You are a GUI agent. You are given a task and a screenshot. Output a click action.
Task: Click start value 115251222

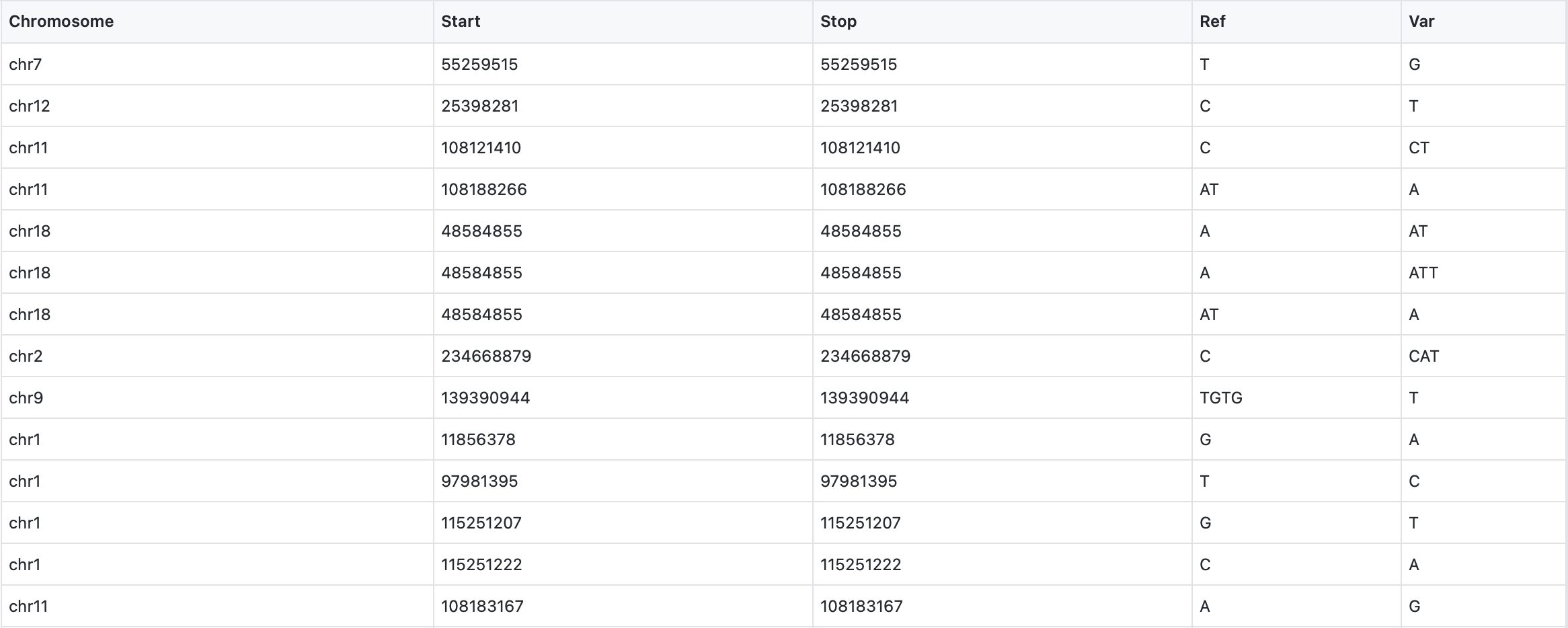click(481, 565)
